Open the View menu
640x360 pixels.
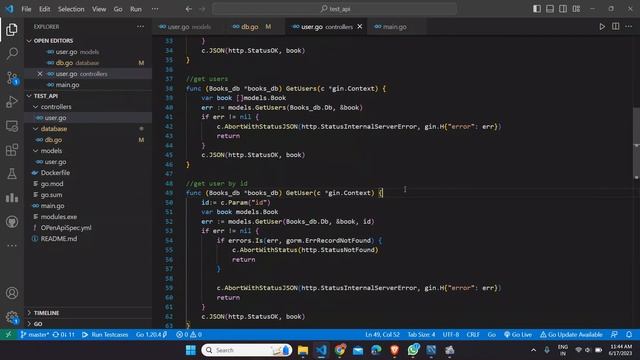tap(99, 9)
